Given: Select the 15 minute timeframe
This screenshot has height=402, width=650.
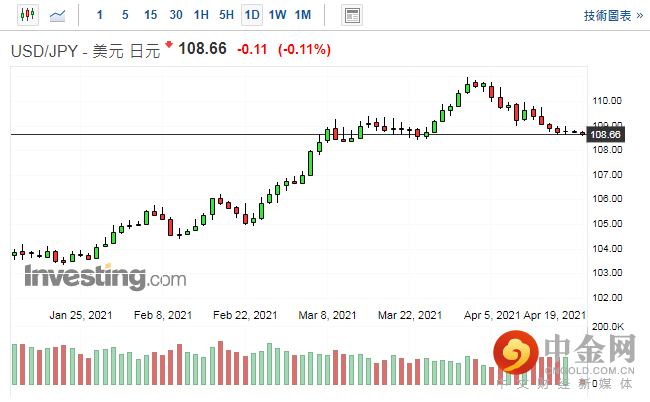Looking at the screenshot, I should (150, 15).
